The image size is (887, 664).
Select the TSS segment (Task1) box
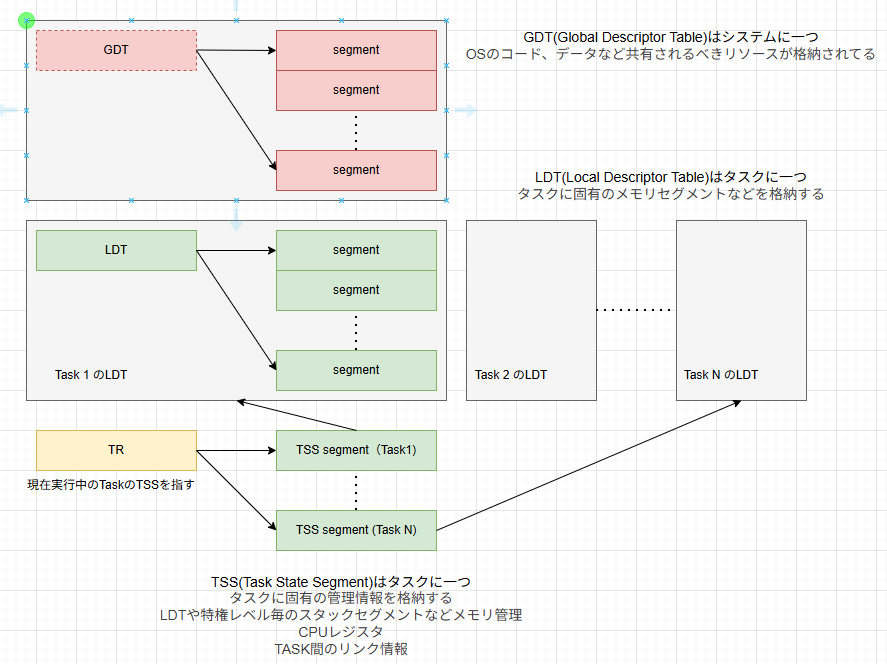(356, 450)
